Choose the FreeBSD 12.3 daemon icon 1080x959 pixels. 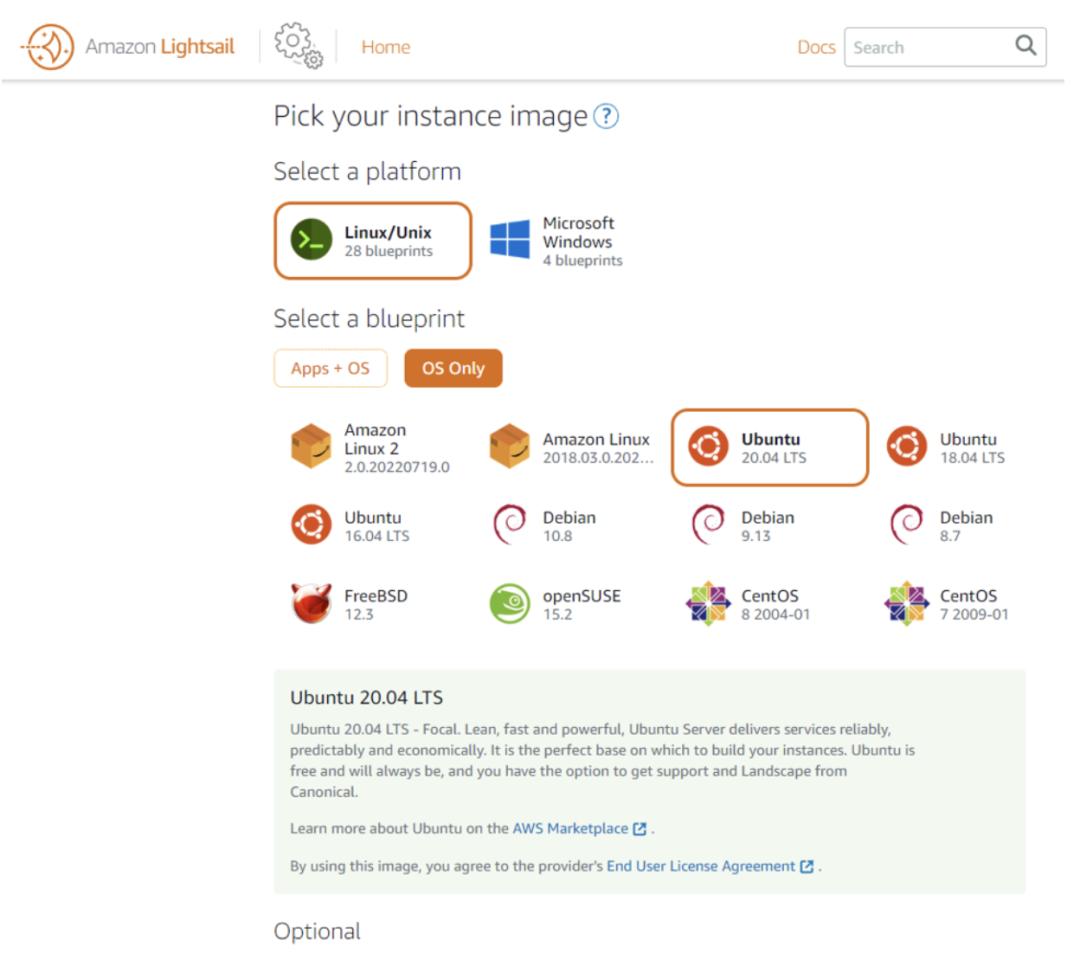[x=311, y=603]
